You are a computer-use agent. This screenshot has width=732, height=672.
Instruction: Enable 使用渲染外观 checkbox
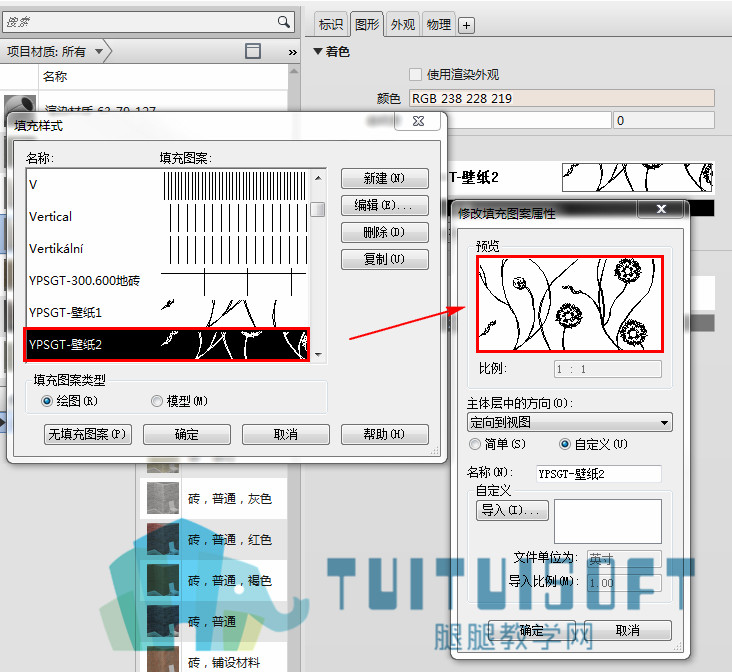(x=415, y=74)
